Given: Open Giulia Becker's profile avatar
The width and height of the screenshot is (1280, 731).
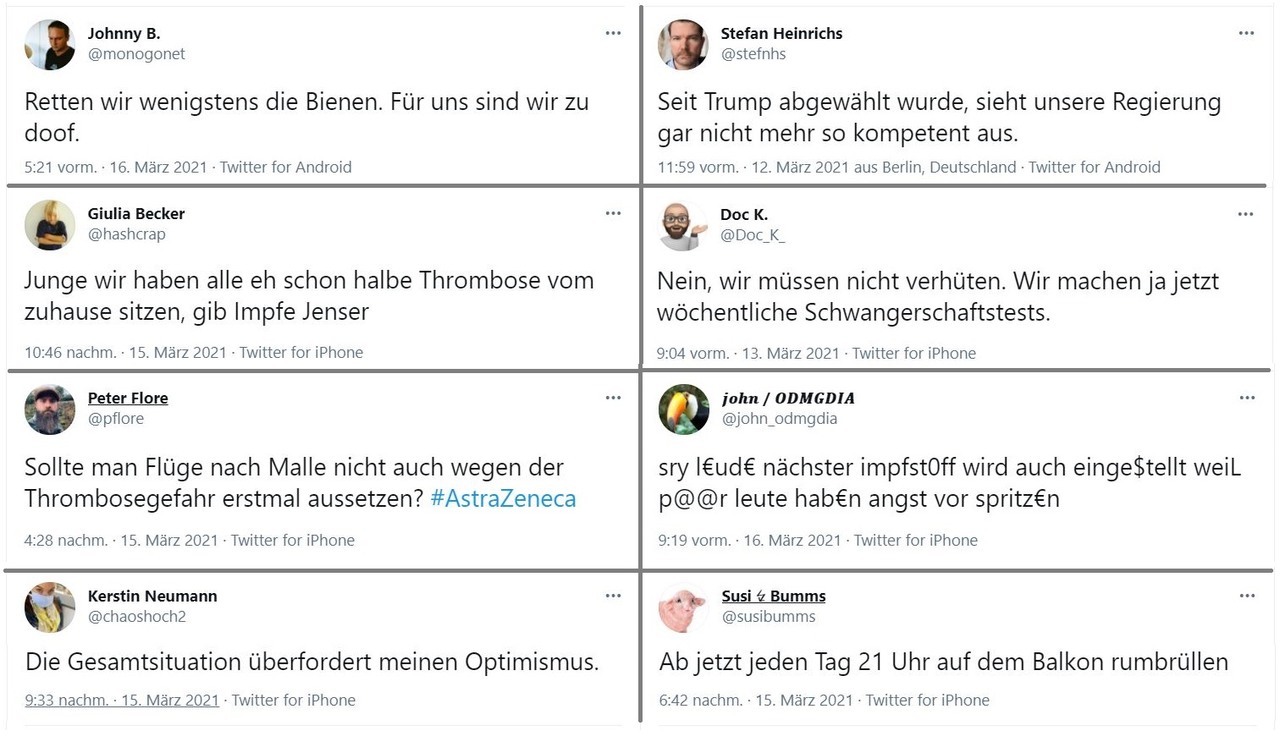Looking at the screenshot, I should (x=50, y=225).
